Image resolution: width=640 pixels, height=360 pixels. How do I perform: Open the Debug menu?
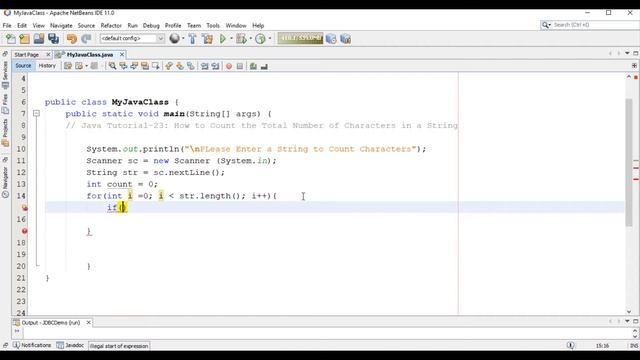coord(151,25)
